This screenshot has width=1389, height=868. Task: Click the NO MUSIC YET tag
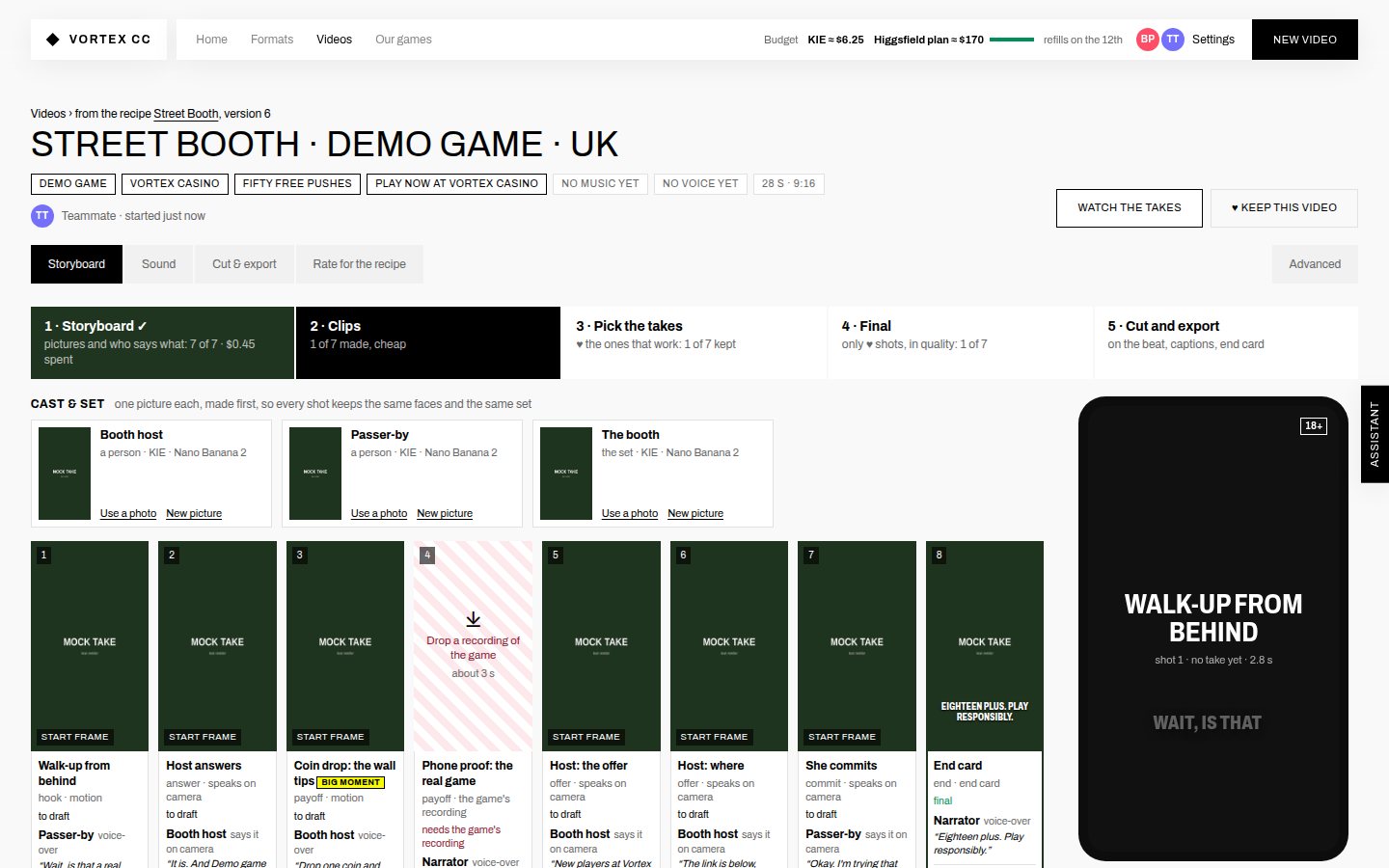(600, 183)
